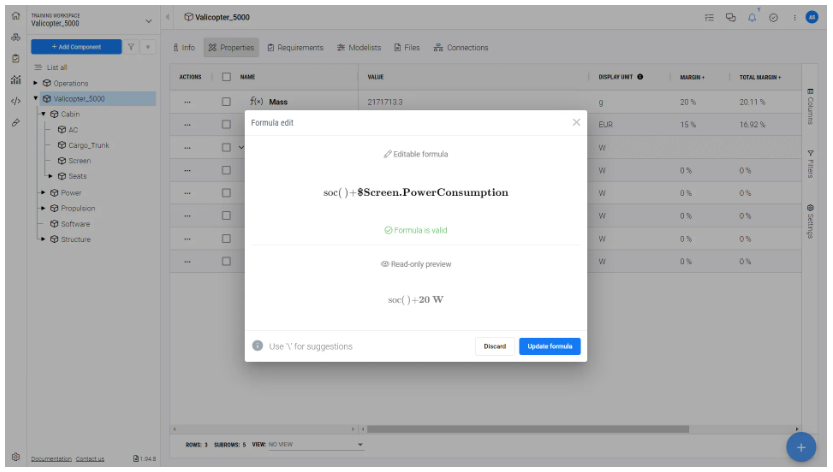Check the Mass row checkbox
833x472 pixels.
[226, 102]
